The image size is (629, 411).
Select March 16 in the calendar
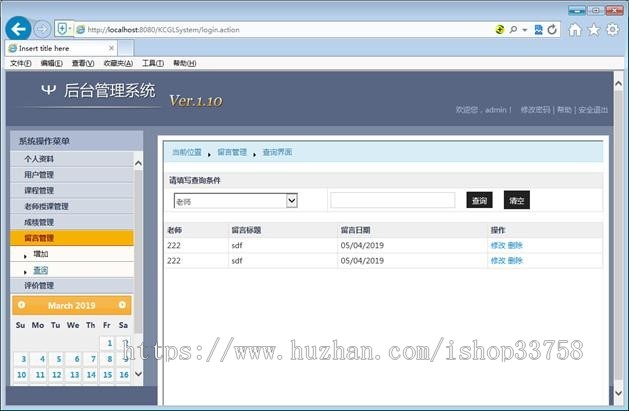(124, 375)
